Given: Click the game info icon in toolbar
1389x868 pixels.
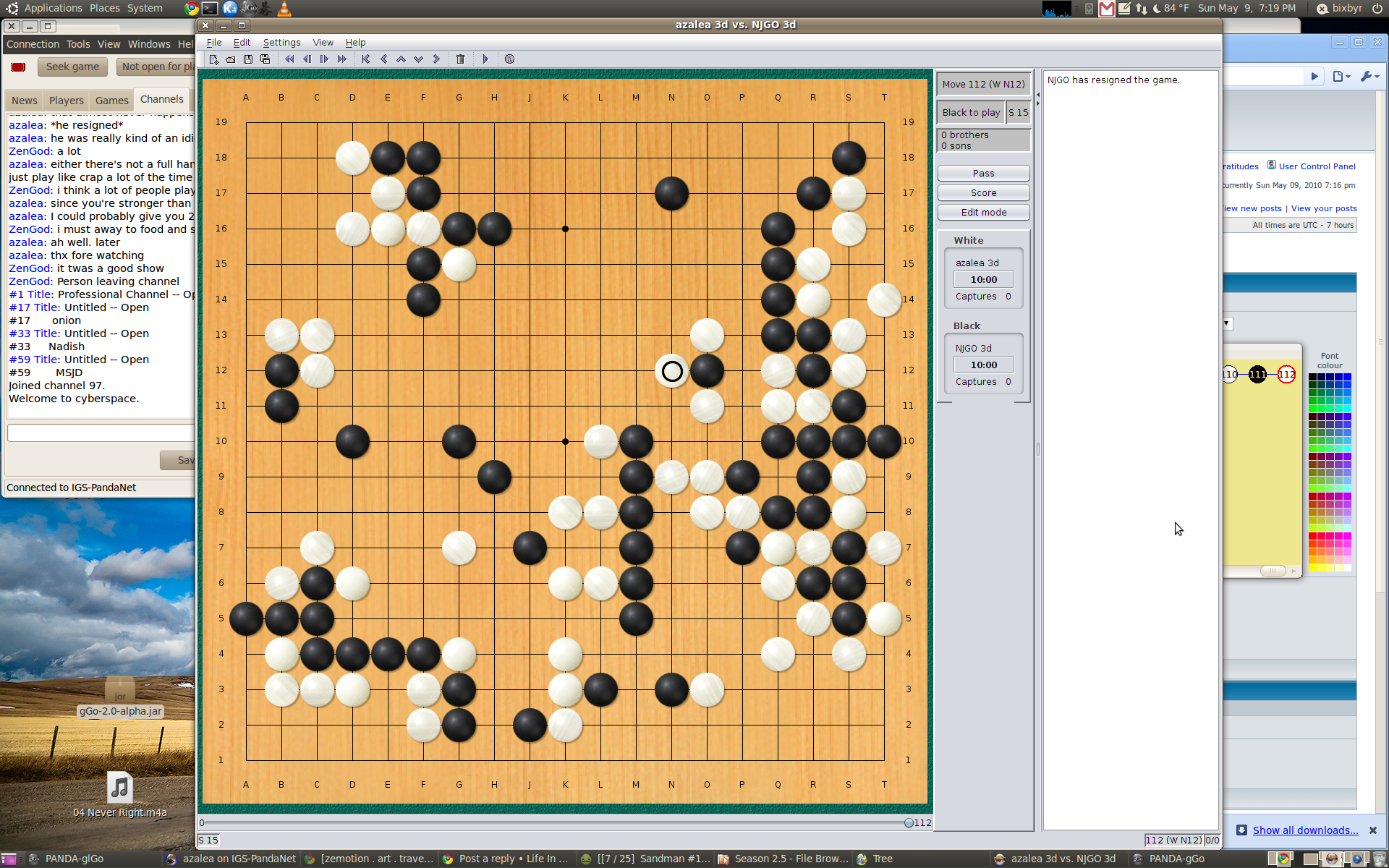Looking at the screenshot, I should coord(509,59).
